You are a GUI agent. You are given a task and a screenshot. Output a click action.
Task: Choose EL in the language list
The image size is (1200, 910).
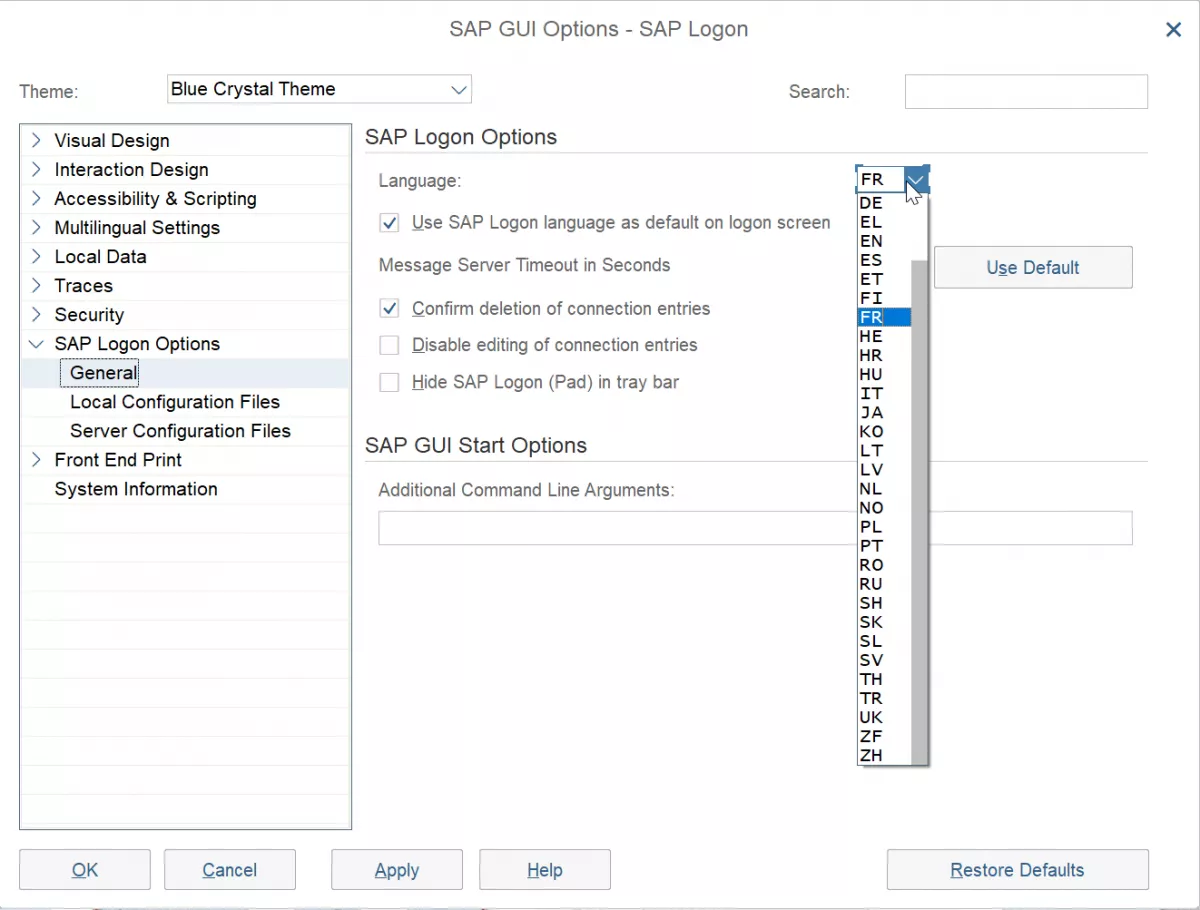click(884, 222)
